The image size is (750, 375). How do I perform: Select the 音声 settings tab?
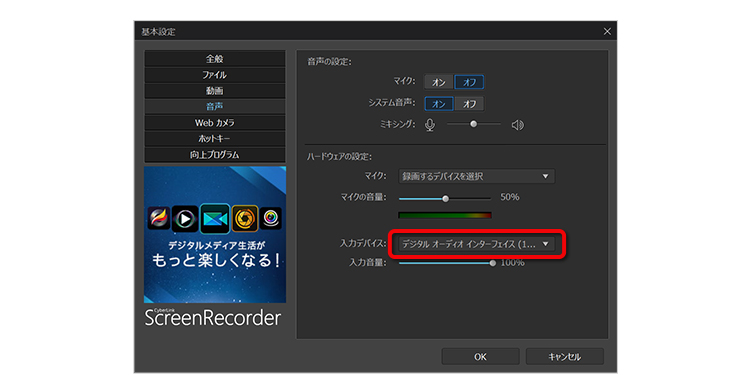pyautogui.click(x=215, y=107)
